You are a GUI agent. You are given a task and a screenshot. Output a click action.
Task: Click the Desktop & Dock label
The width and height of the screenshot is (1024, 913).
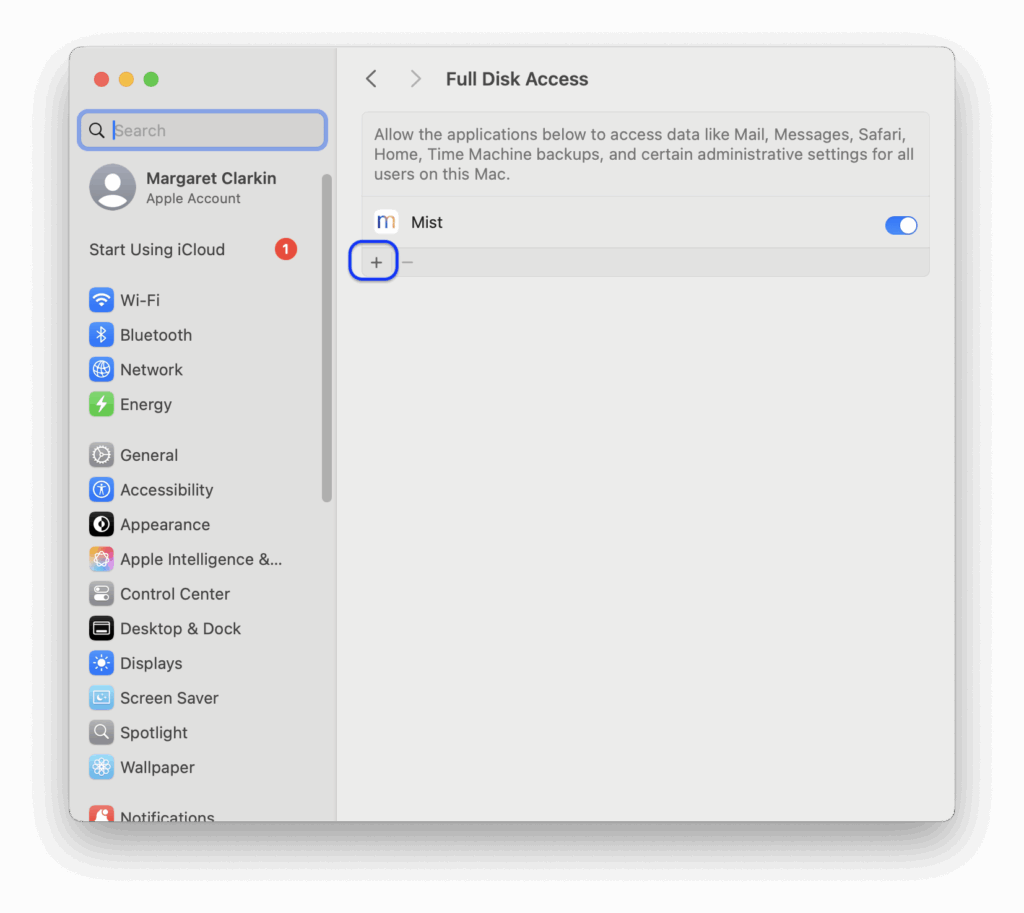click(x=180, y=628)
